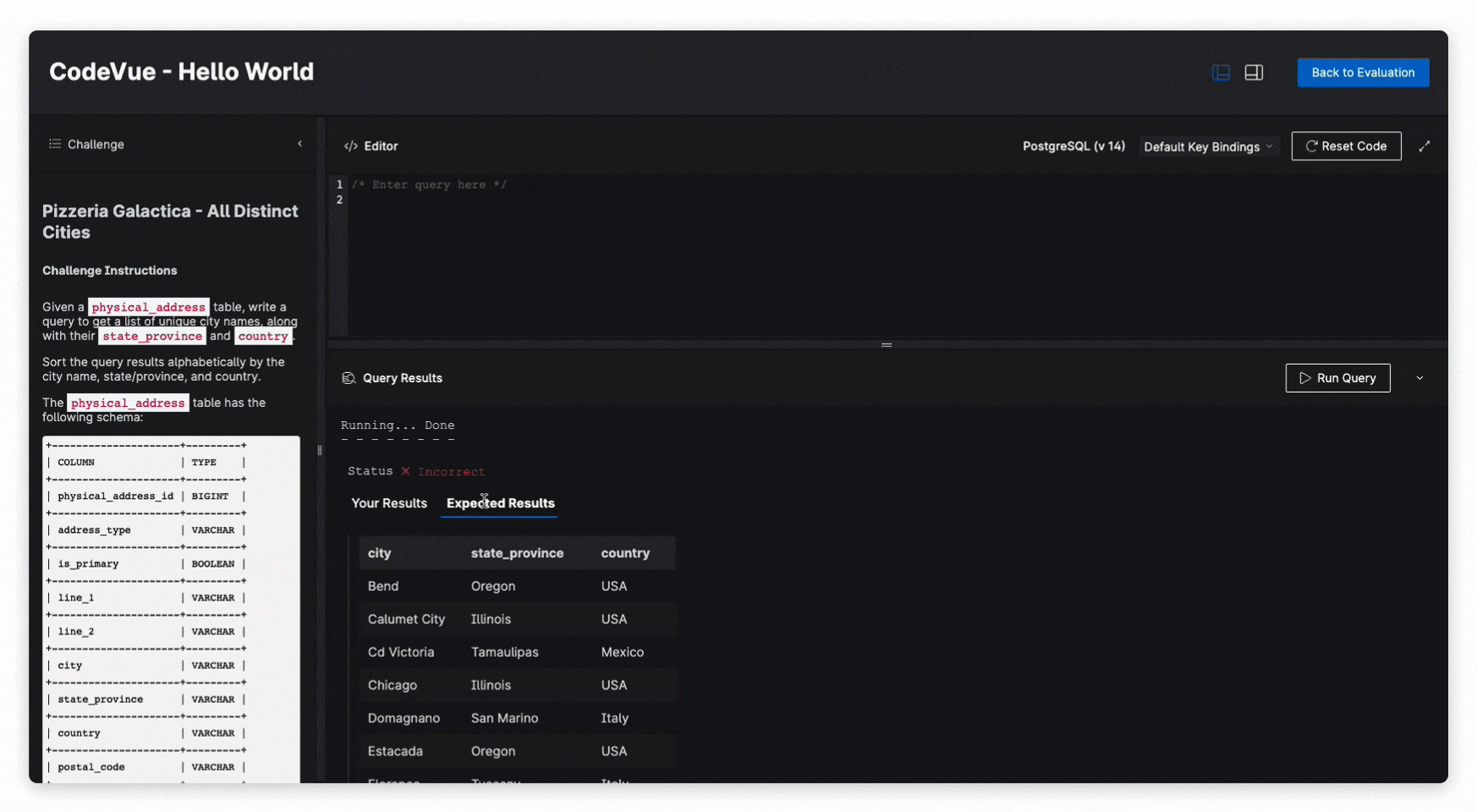The height and width of the screenshot is (812, 1477).
Task: Grab the editor/results divider handle
Action: [887, 345]
